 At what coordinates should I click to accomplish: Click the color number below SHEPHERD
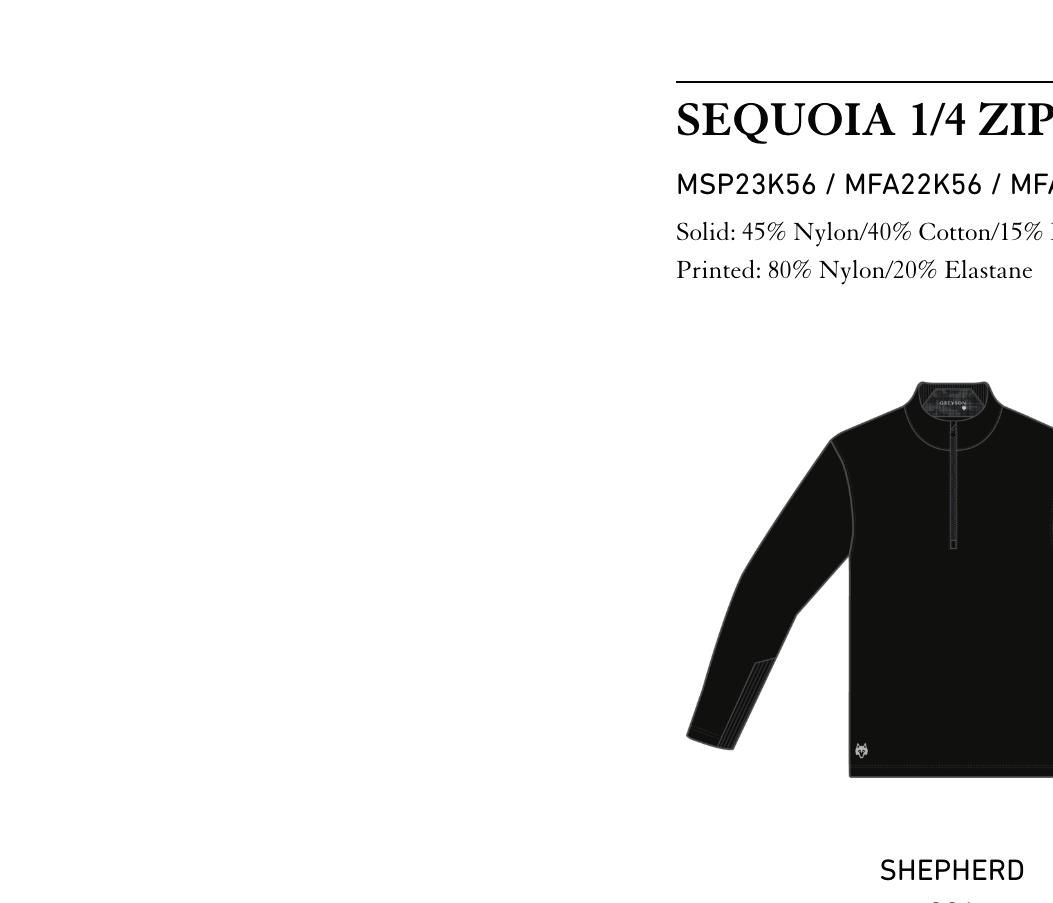952,900
